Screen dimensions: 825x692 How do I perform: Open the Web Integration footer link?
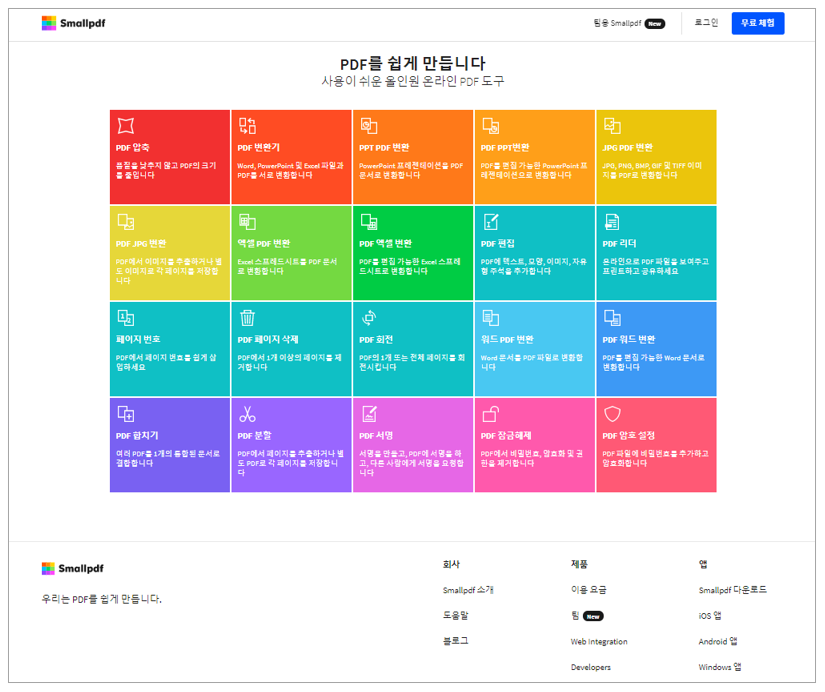599,641
